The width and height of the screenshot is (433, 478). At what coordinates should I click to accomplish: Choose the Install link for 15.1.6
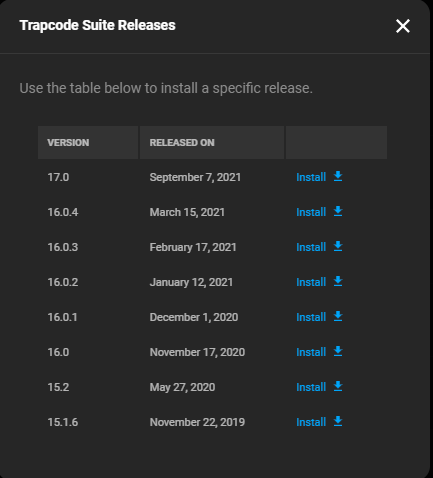coord(311,422)
